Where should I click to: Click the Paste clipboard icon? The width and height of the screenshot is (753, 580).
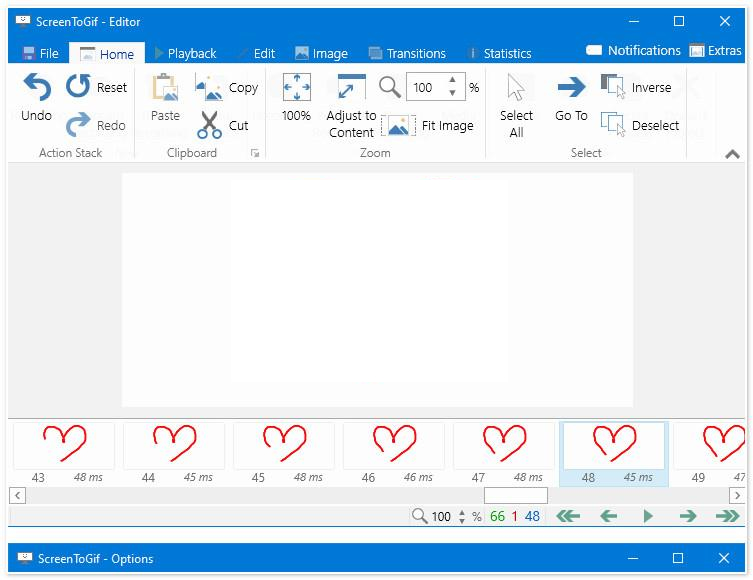tap(165, 87)
